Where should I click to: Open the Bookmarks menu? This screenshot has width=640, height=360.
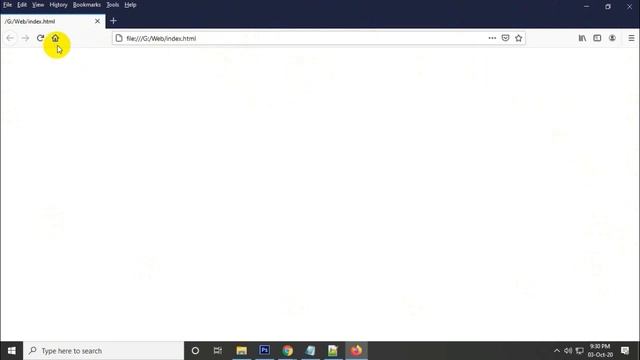click(x=87, y=5)
